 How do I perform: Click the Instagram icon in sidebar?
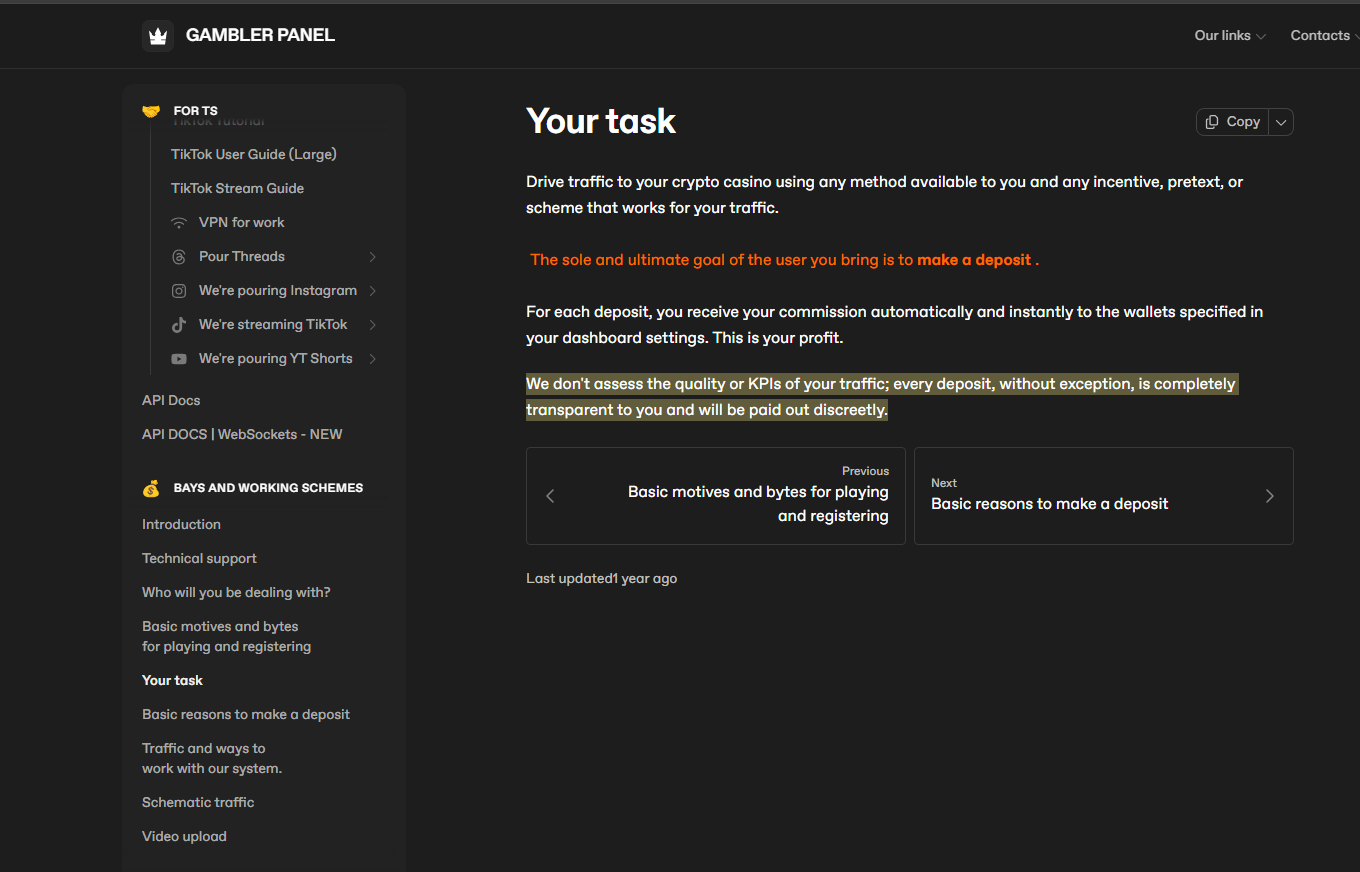[x=179, y=291]
